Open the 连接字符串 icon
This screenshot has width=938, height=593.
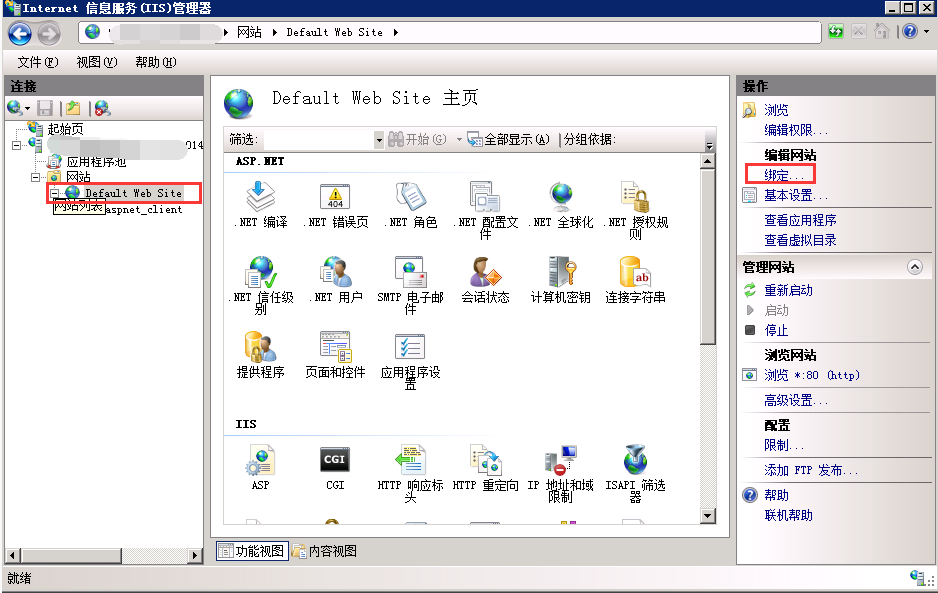point(635,273)
